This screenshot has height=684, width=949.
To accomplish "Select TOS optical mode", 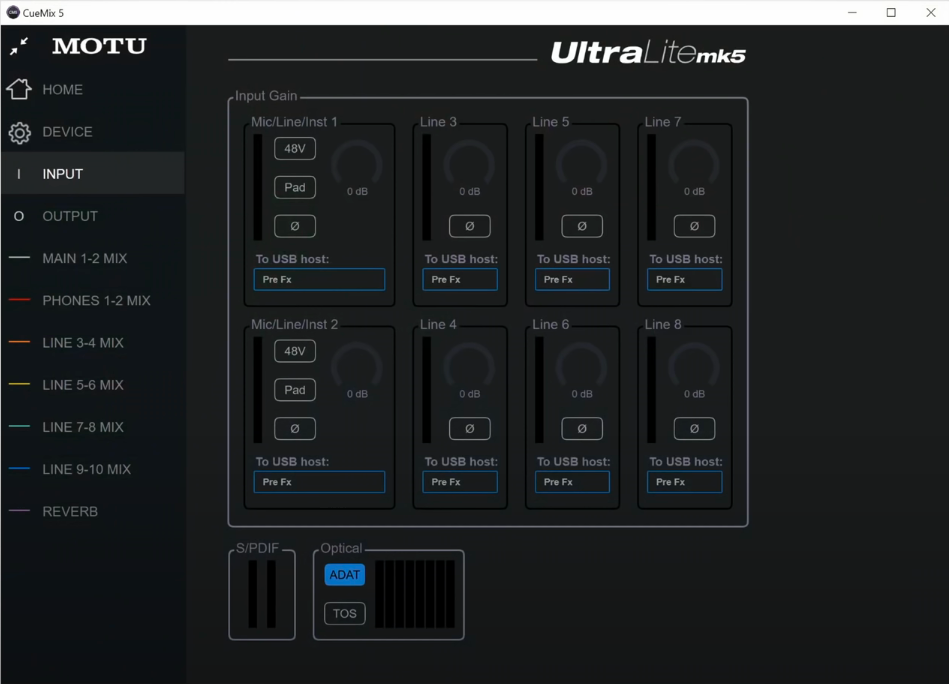I will click(x=344, y=613).
